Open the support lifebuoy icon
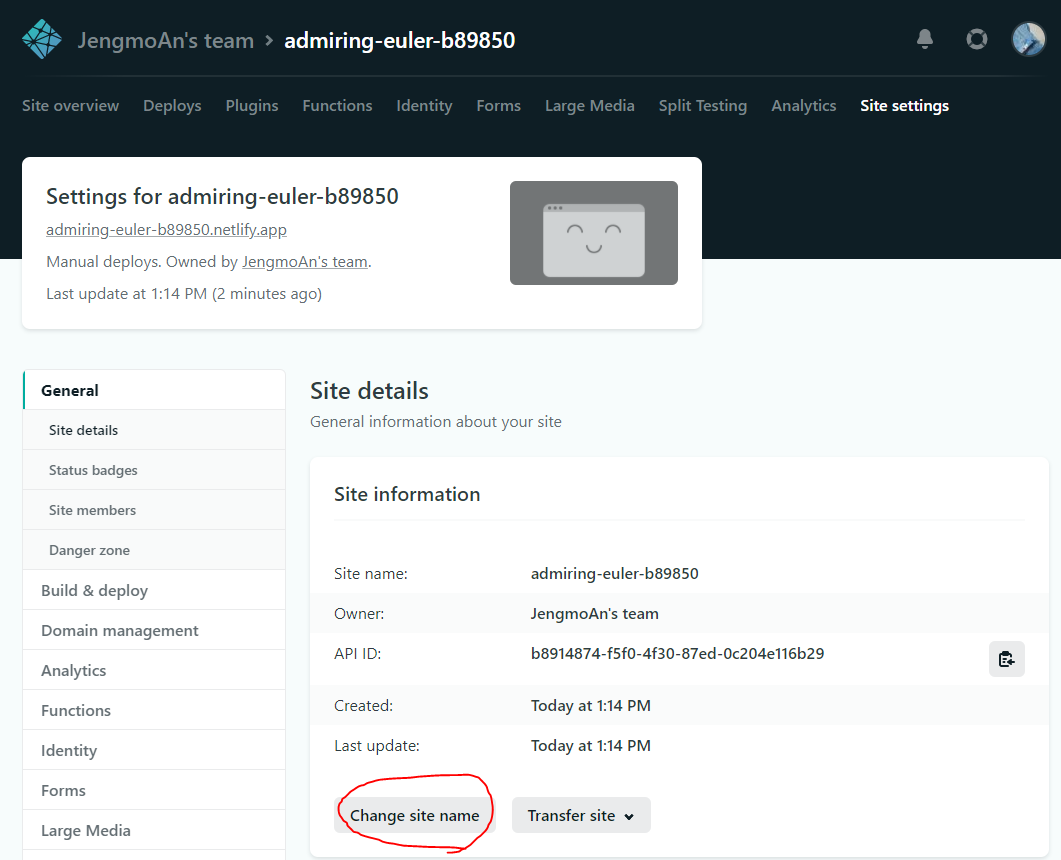This screenshot has height=860, width=1061. [x=976, y=39]
